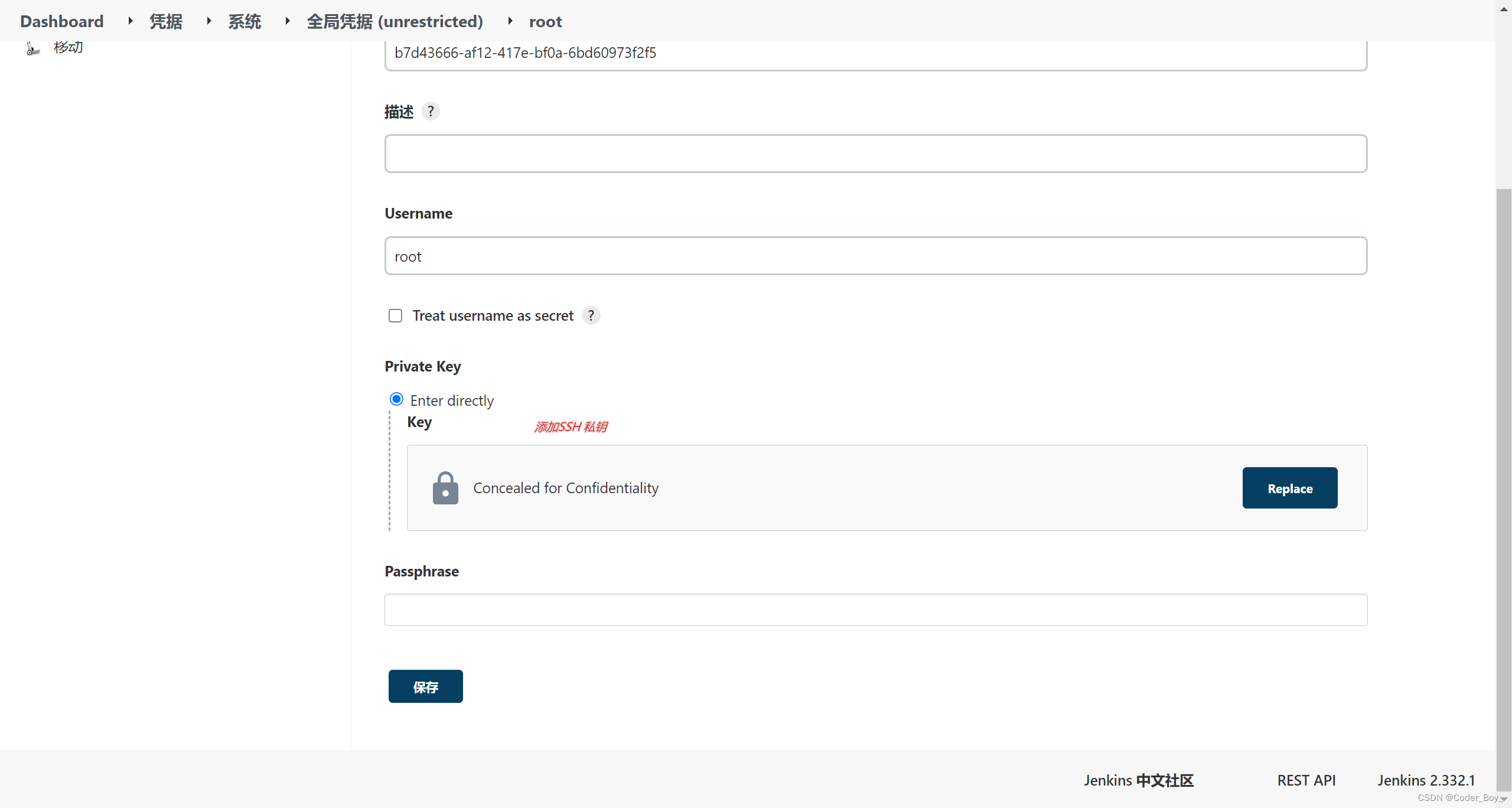Enable Treat username as secret checkbox
Viewport: 1512px width, 808px height.
(394, 315)
